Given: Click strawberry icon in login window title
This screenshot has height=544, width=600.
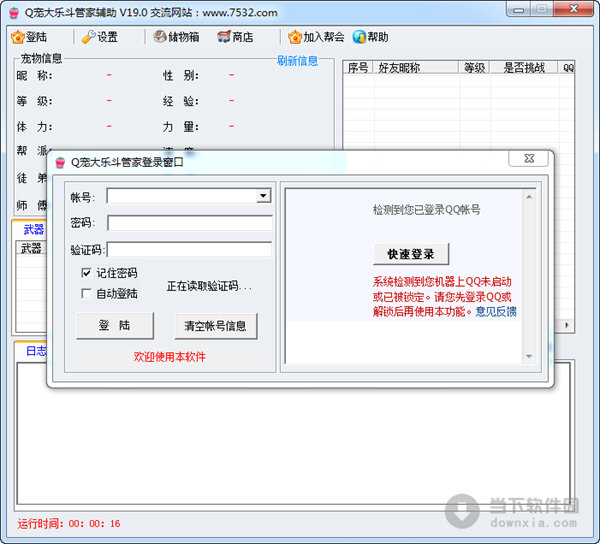Looking at the screenshot, I should [x=60, y=162].
